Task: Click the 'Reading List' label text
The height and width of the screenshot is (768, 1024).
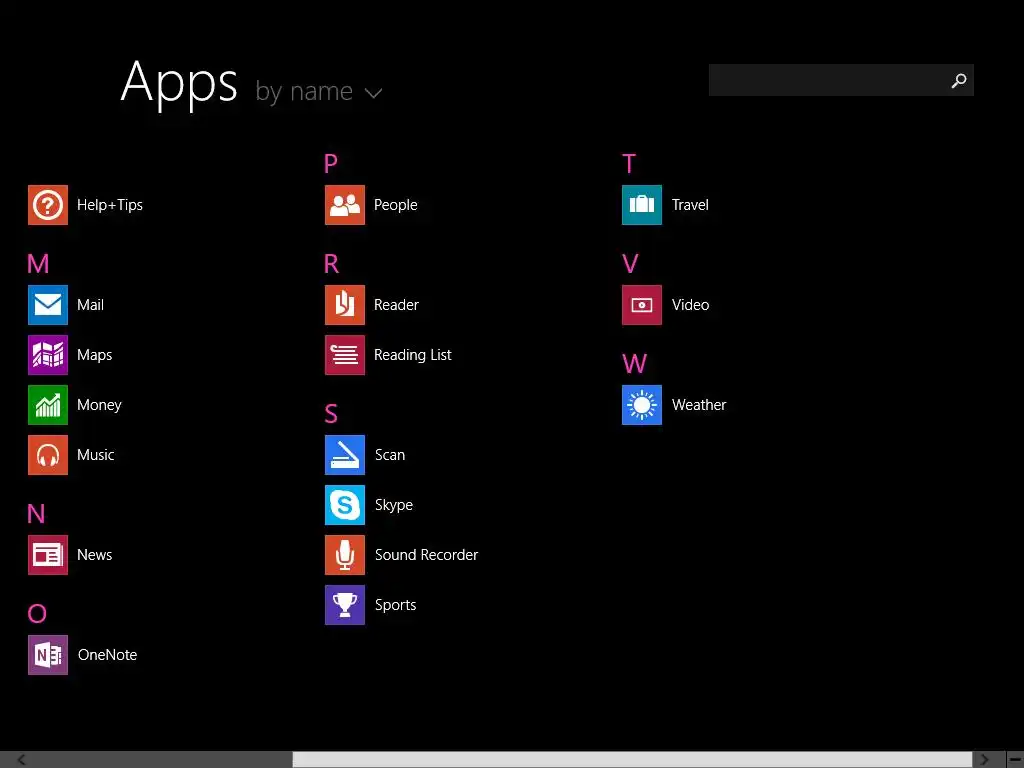Action: click(x=413, y=355)
